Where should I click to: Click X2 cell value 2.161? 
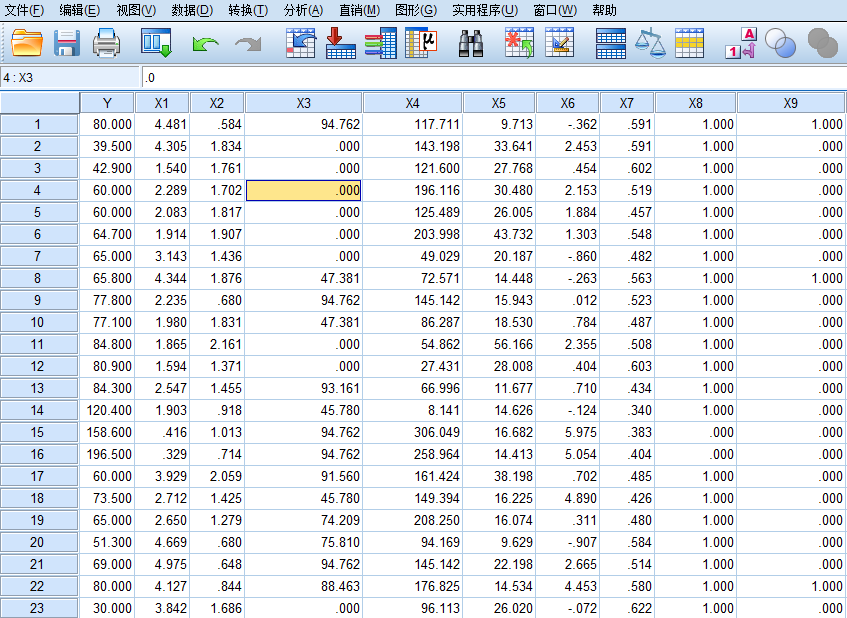pyautogui.click(x=217, y=344)
